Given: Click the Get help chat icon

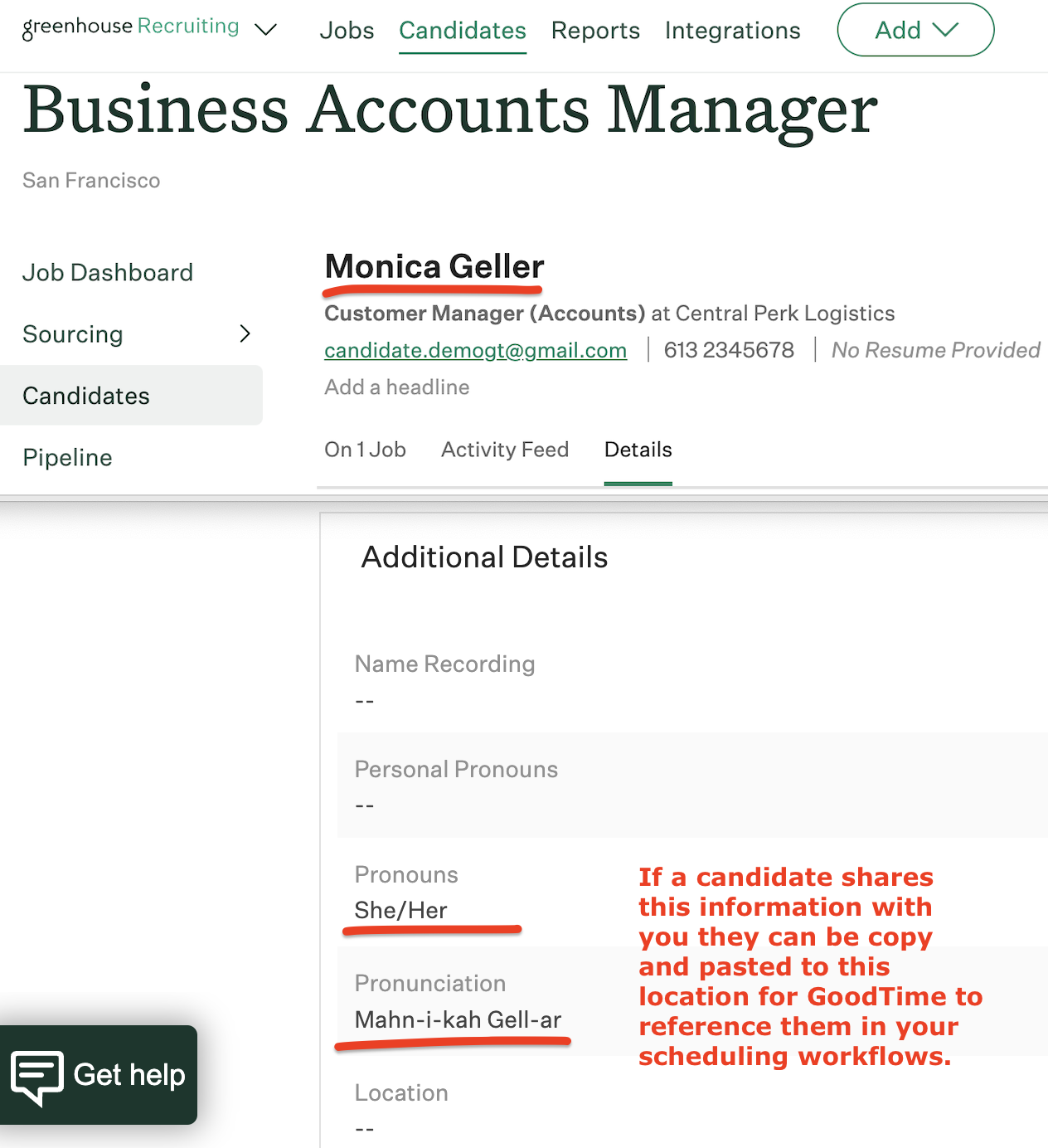Looking at the screenshot, I should point(36,1076).
